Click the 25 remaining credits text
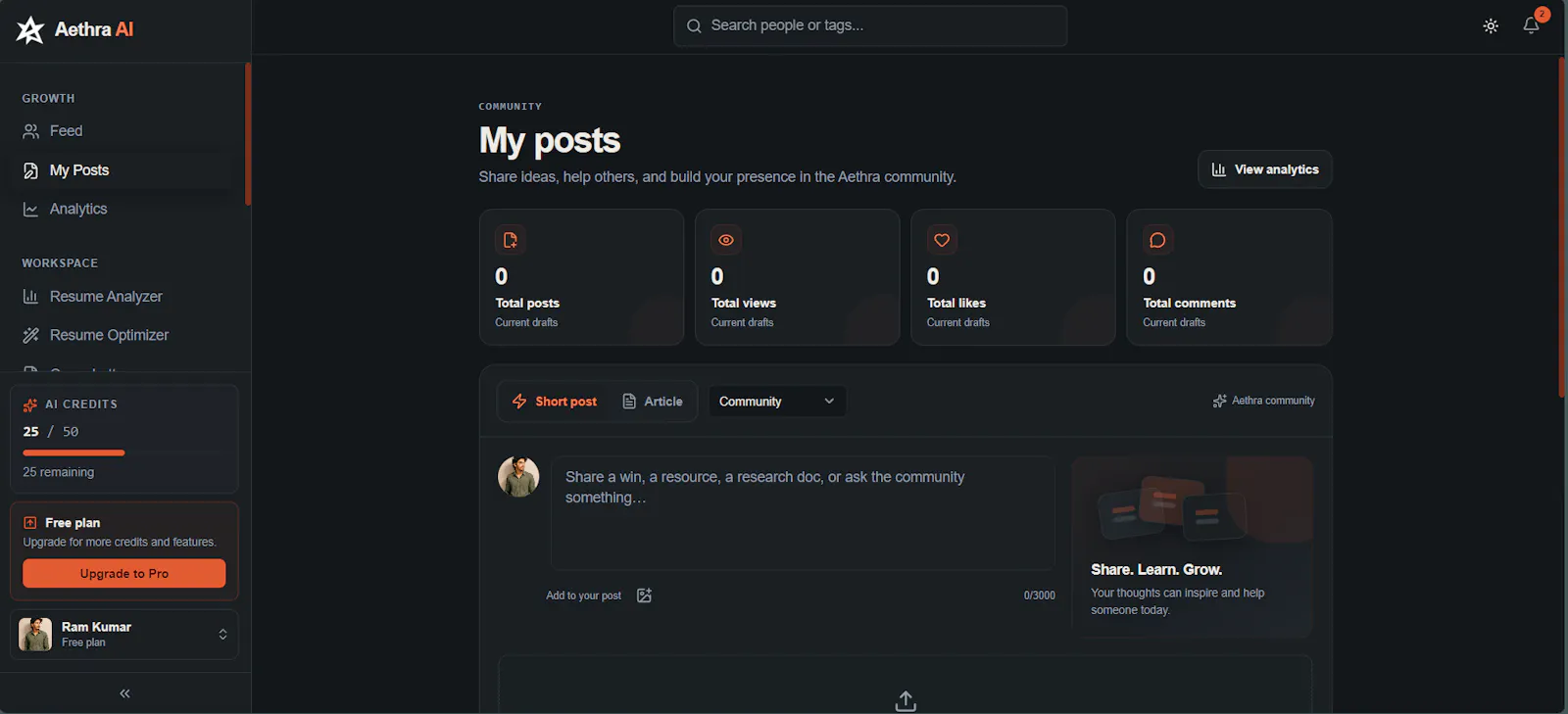The image size is (1568, 714). (59, 472)
